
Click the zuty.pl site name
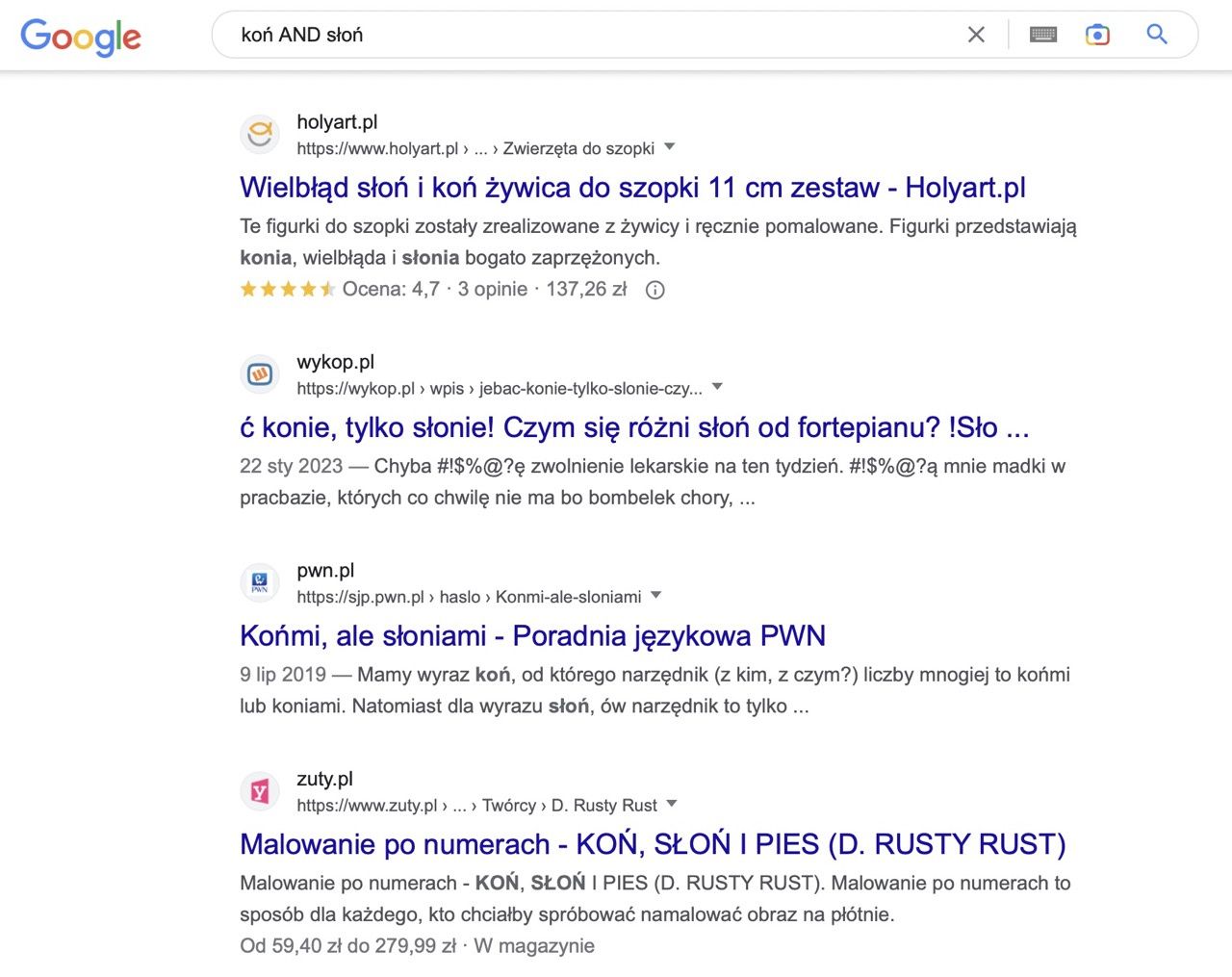(x=324, y=779)
